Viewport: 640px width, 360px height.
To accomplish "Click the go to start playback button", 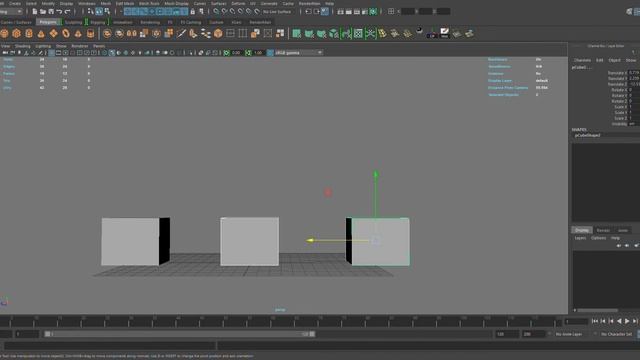I will tap(595, 321).
